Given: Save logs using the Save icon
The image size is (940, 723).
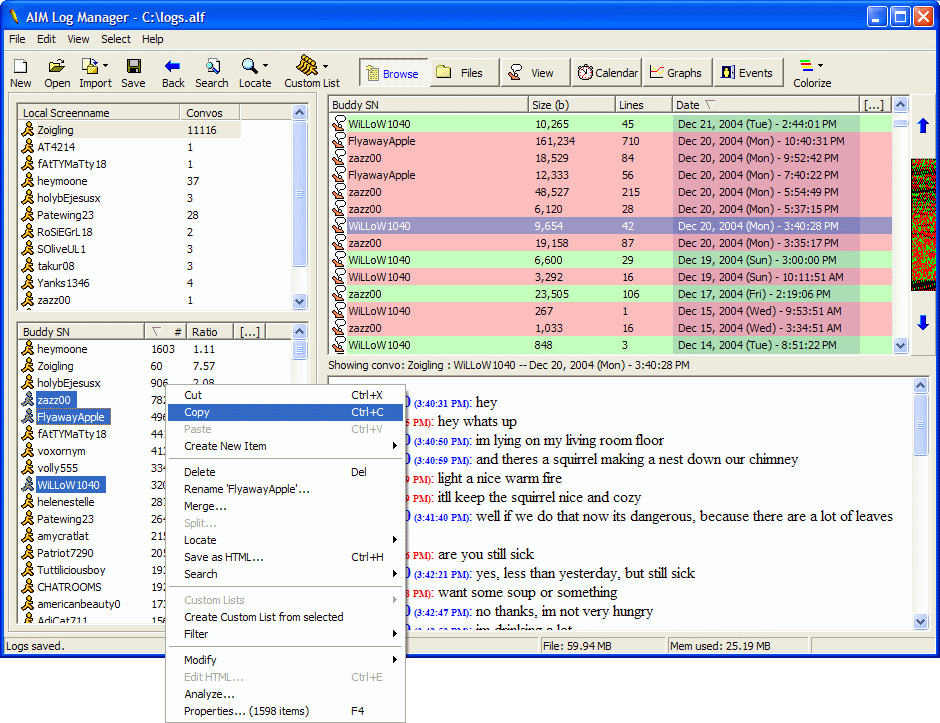Looking at the screenshot, I should [133, 65].
